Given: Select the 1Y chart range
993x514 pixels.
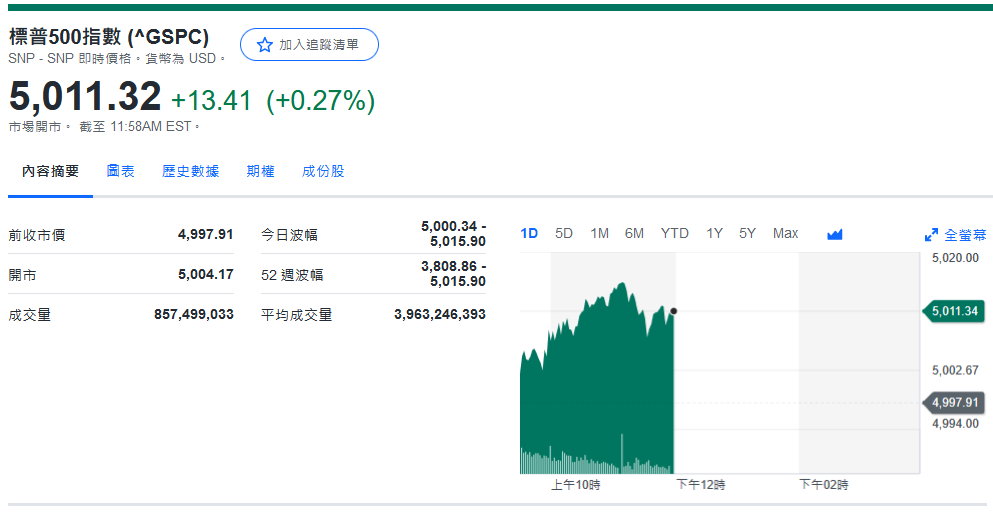Looking at the screenshot, I should coord(714,233).
